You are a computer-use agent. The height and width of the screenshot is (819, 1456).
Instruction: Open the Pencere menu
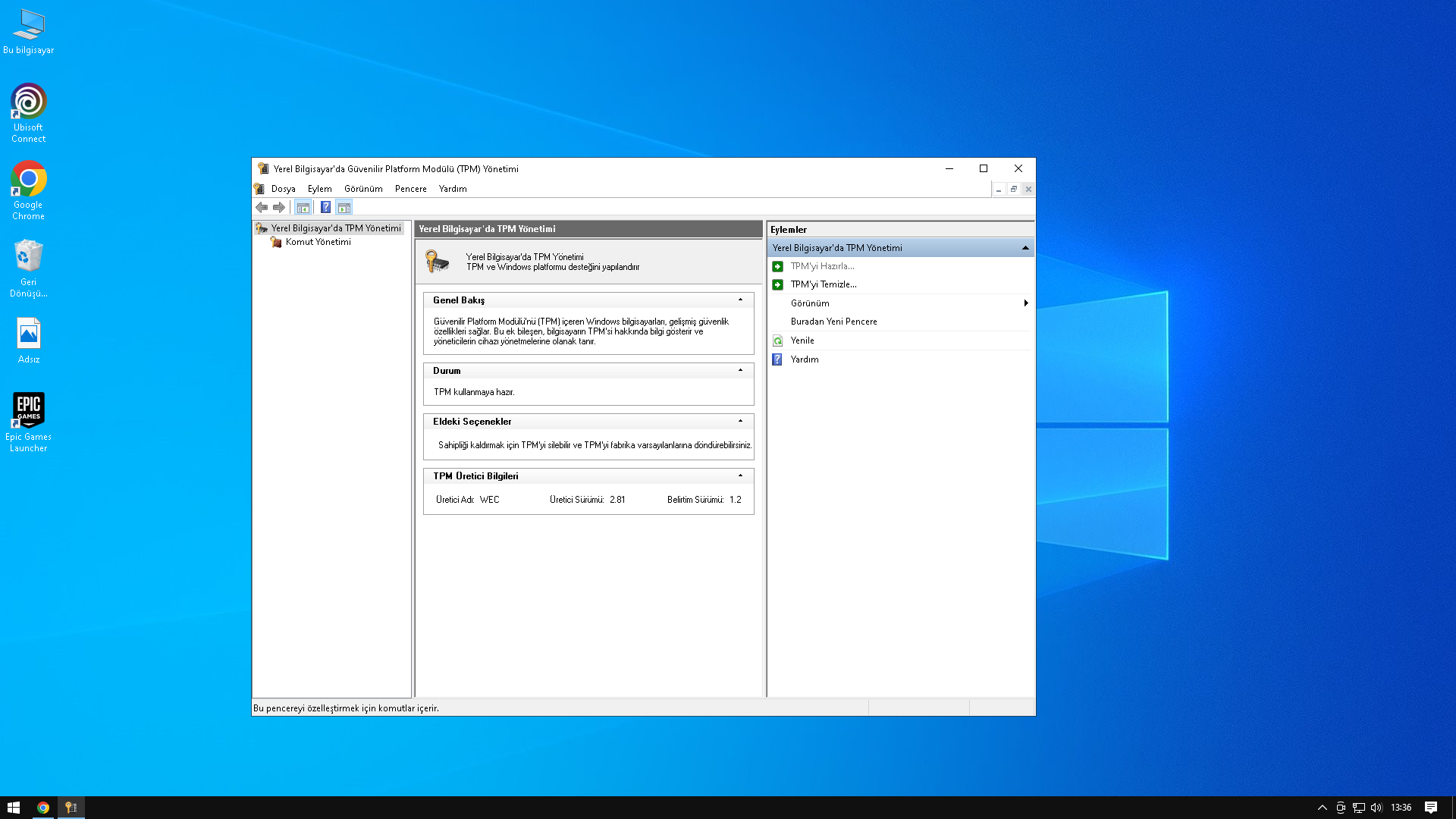point(410,189)
